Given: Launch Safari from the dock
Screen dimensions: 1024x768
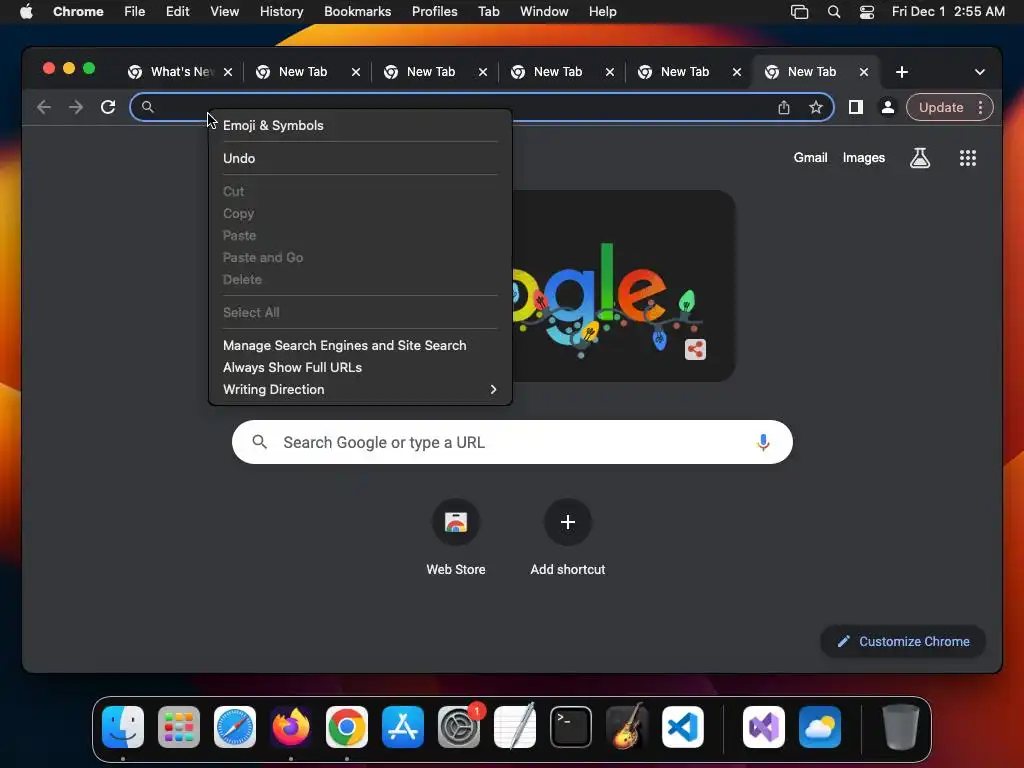Looking at the screenshot, I should pos(234,727).
